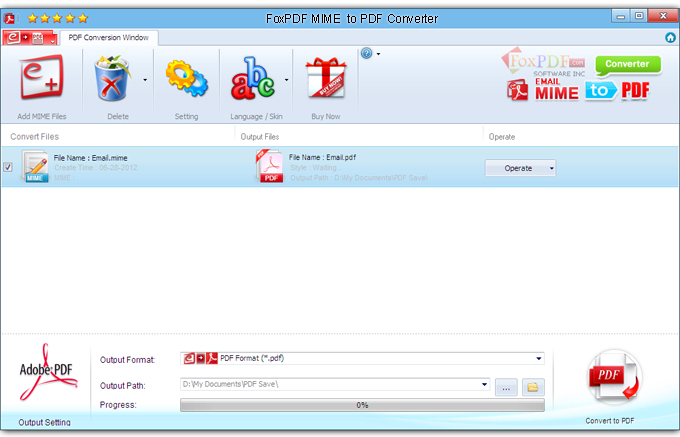Click the browse "..." path button
Viewport: 680px width, 437px height.
pyautogui.click(x=506, y=387)
